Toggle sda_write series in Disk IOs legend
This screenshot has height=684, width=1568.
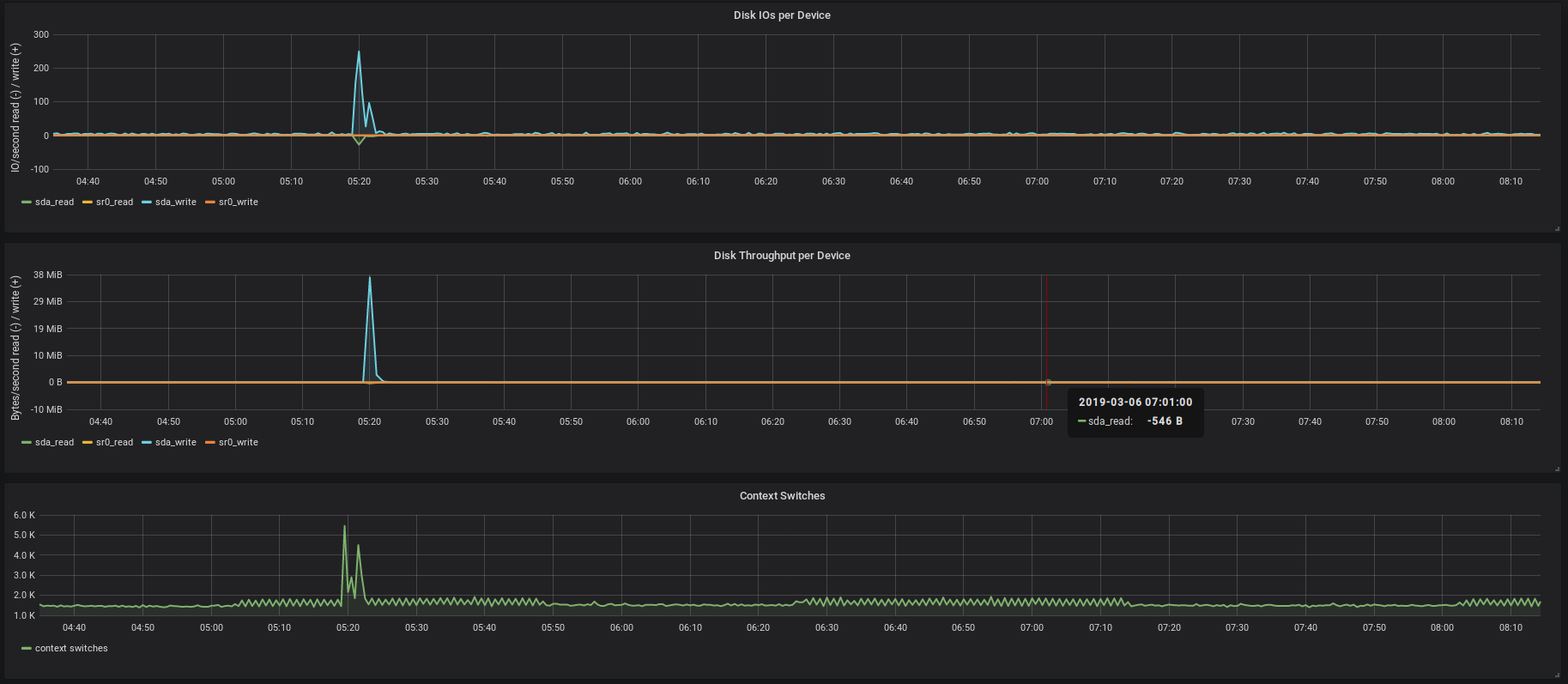(175, 203)
